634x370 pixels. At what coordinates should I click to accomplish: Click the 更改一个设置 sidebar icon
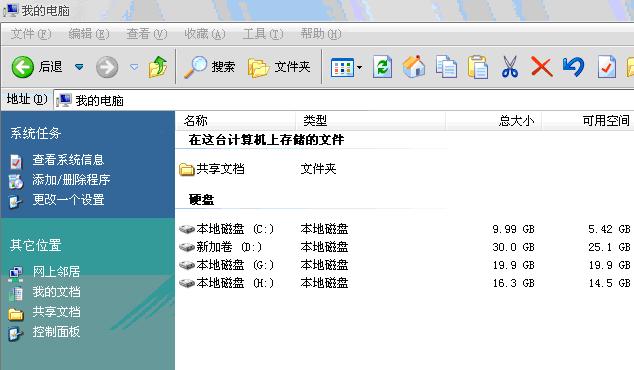pos(16,201)
